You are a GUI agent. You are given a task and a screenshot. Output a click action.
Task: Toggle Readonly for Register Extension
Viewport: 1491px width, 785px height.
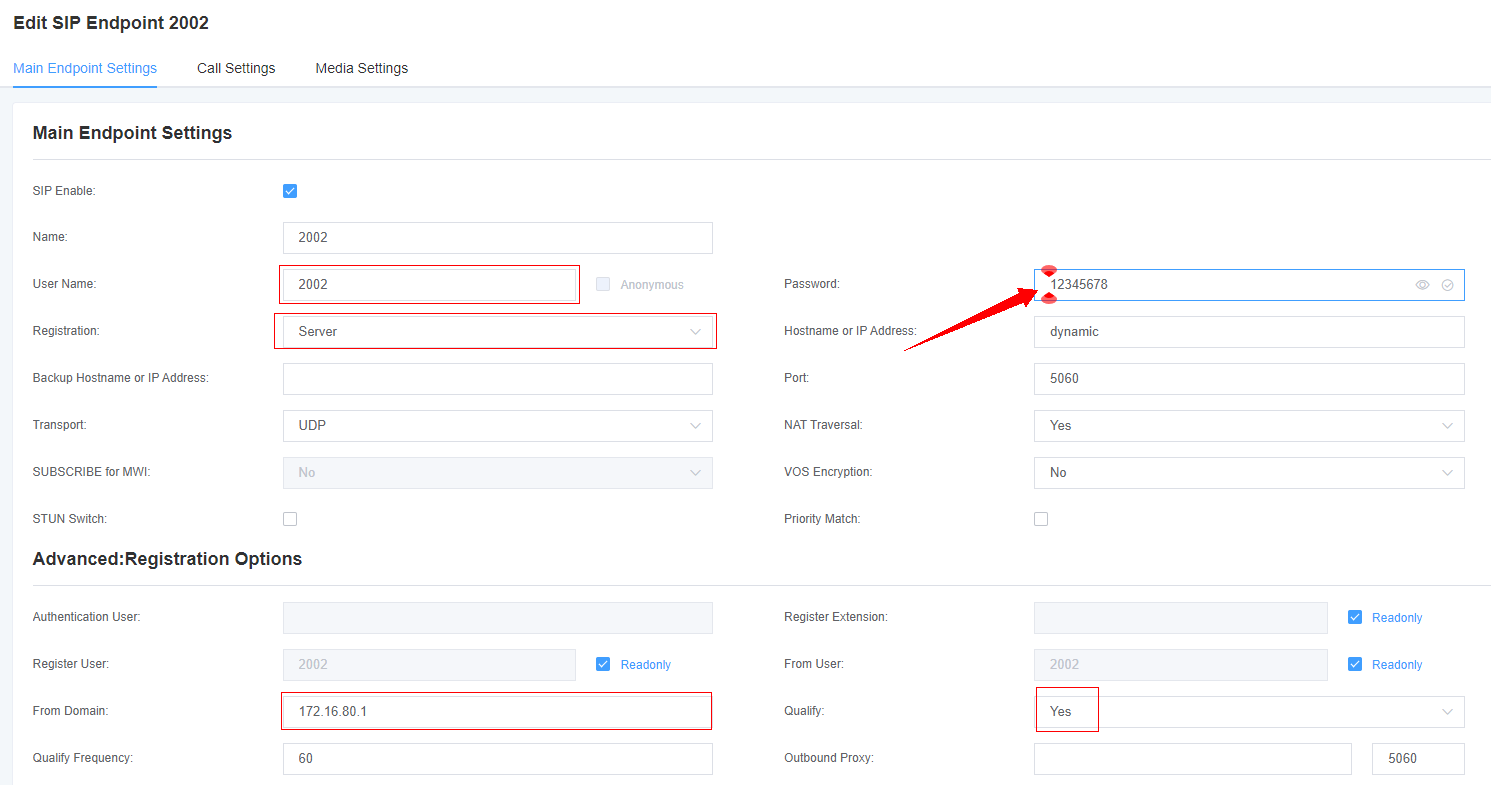tap(1355, 617)
